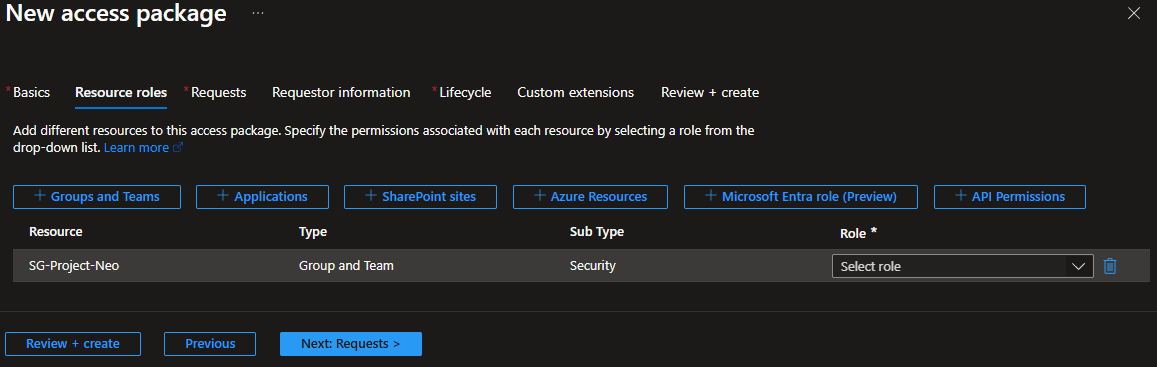Add API Permissions resource

(x=1009, y=196)
